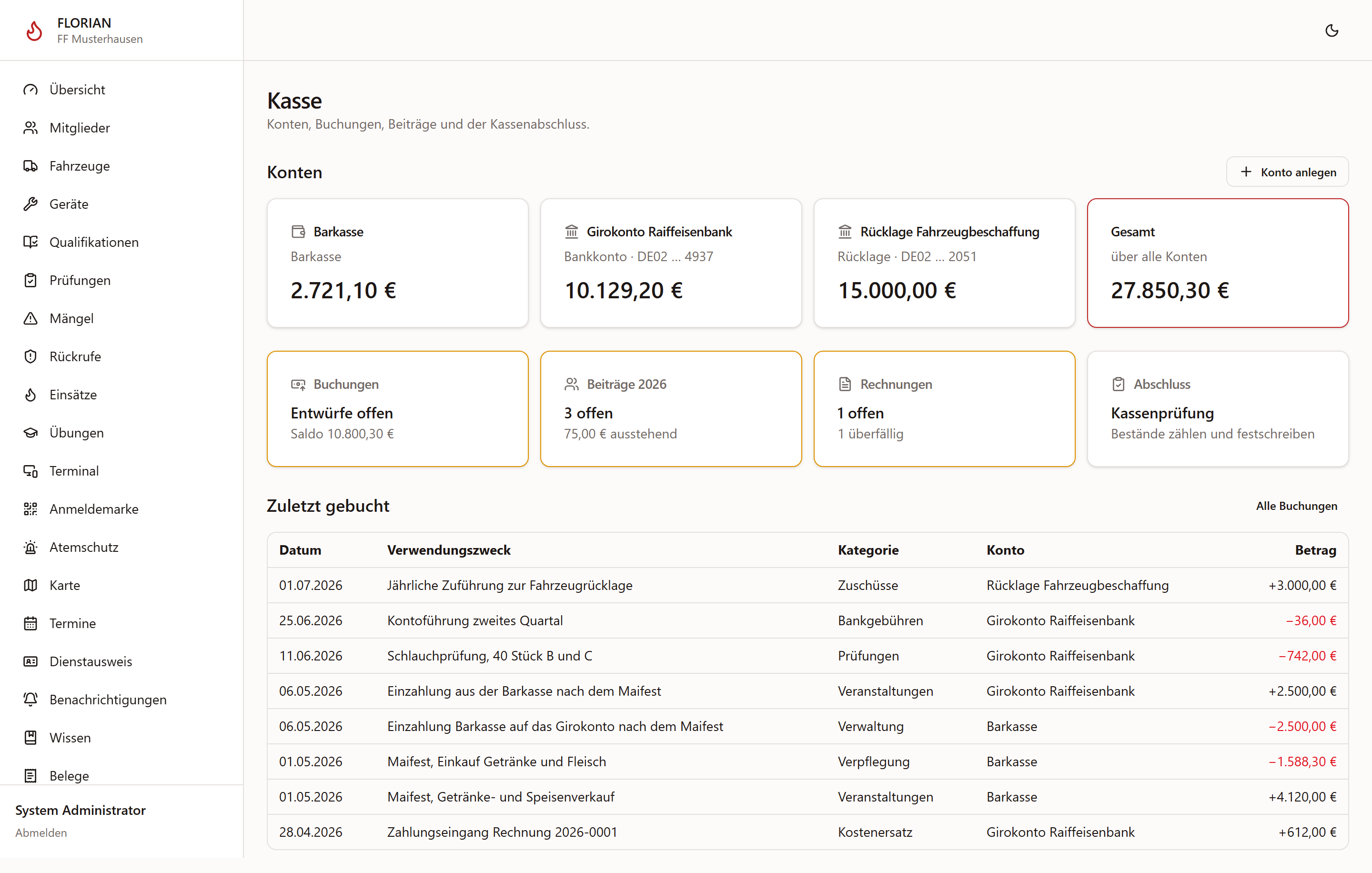Open the Übersicht gauge icon
This screenshot has width=1372, height=873.
(30, 90)
